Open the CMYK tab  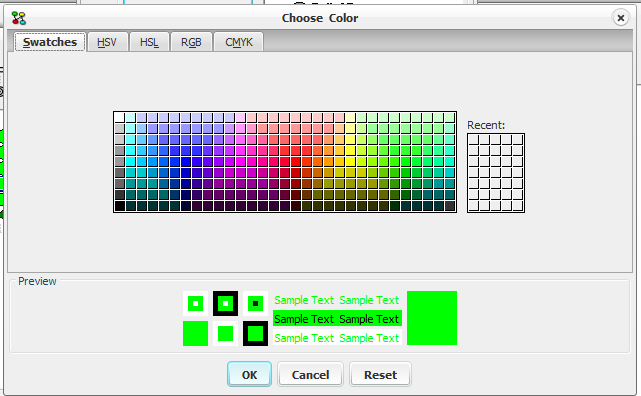(x=239, y=42)
